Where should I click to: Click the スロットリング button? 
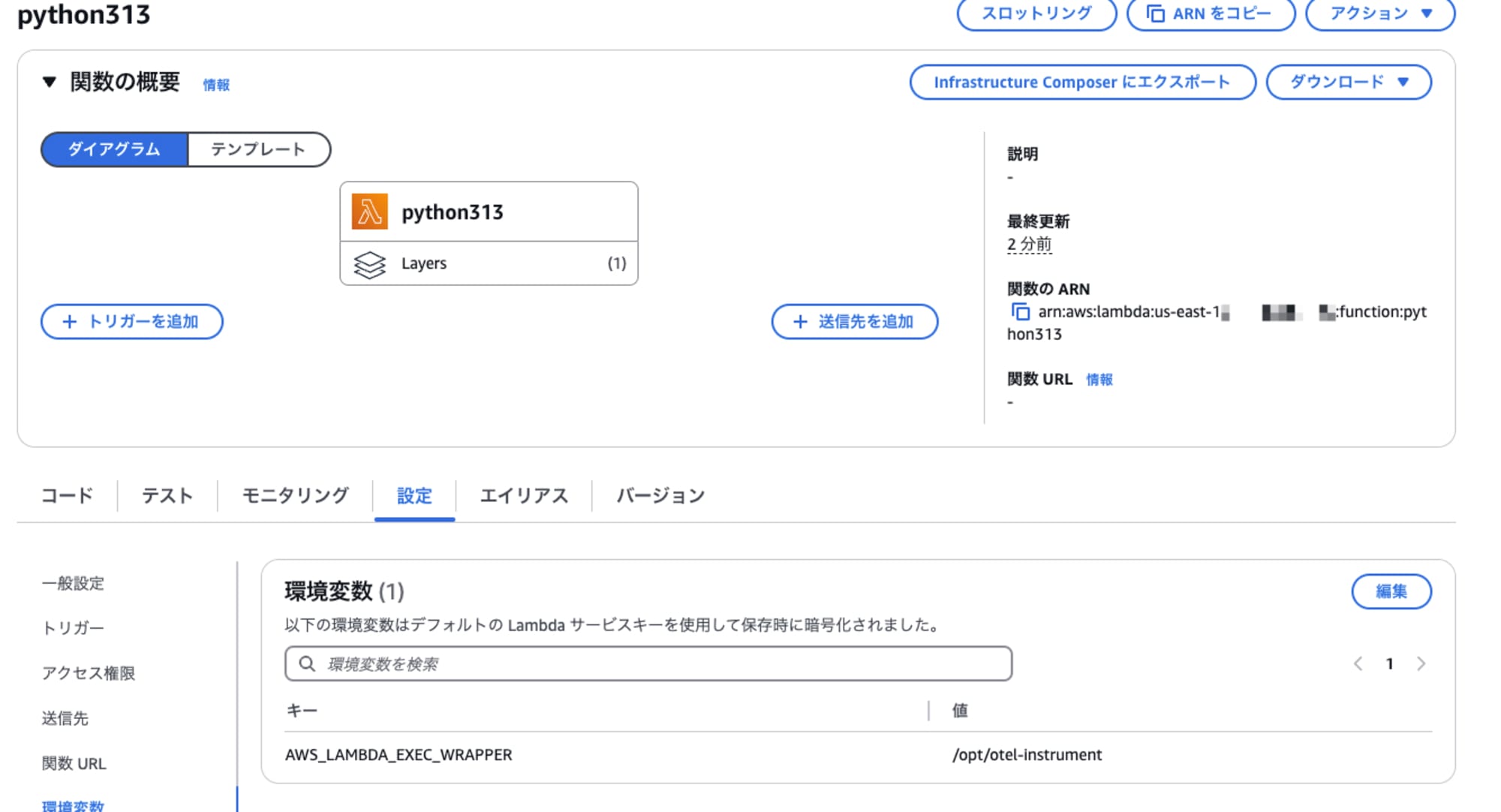1036,14
